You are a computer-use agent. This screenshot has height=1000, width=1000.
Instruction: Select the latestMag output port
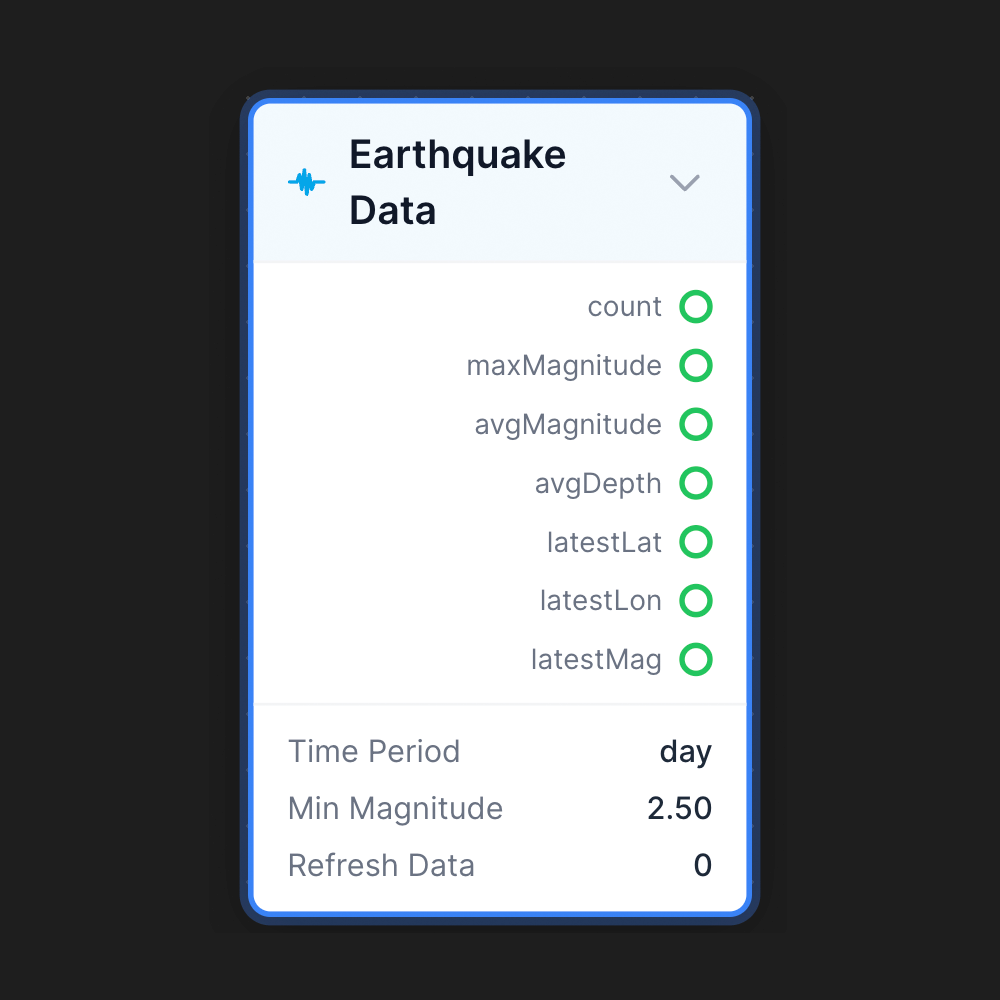(696, 660)
